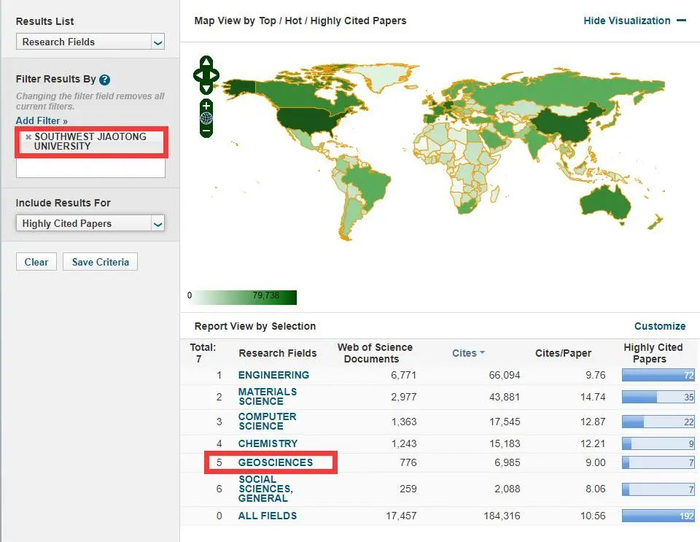Click the Add Filter link

click(42, 121)
